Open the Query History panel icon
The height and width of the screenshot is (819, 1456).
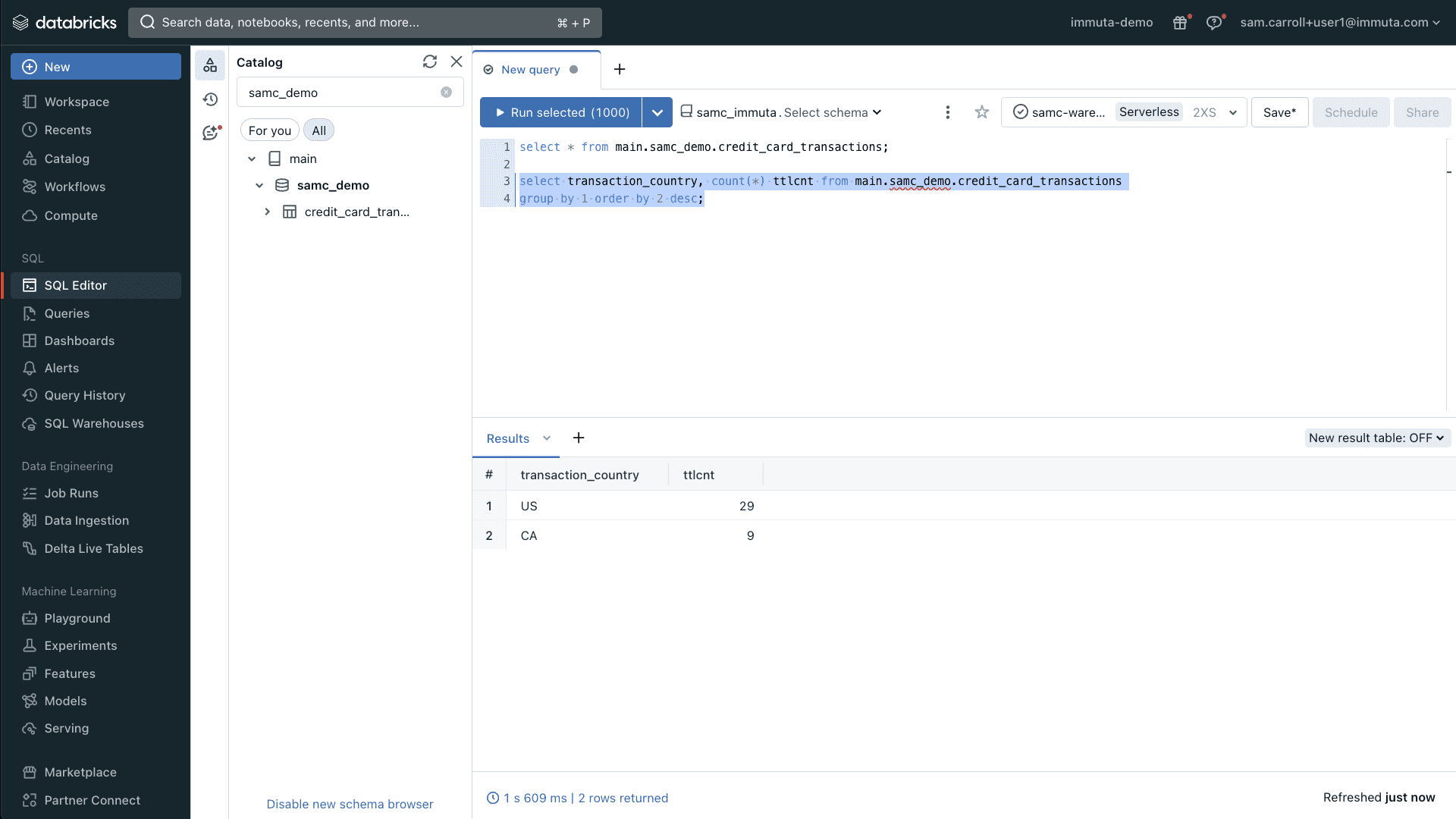(x=211, y=99)
